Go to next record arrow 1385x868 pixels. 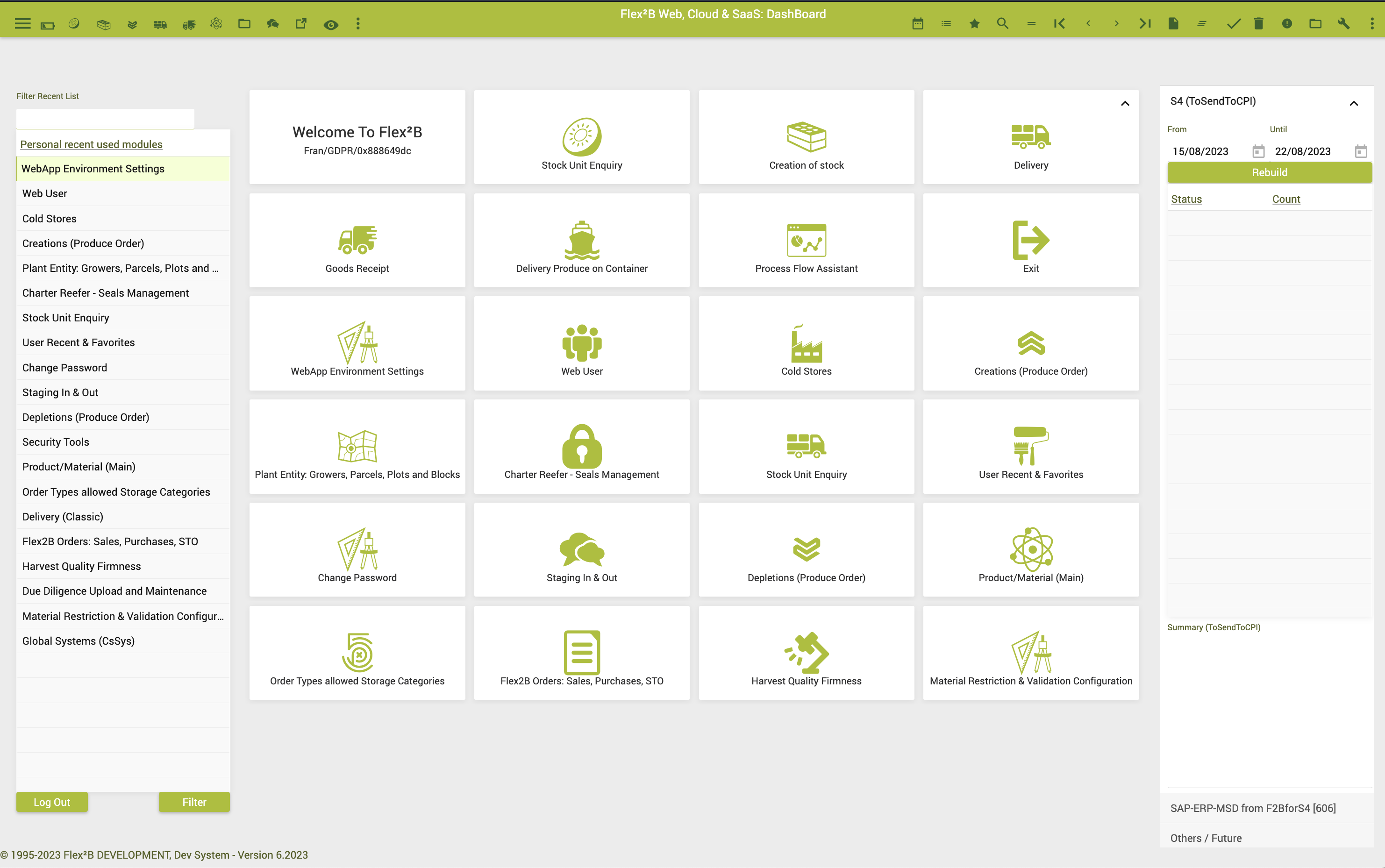tap(1116, 23)
